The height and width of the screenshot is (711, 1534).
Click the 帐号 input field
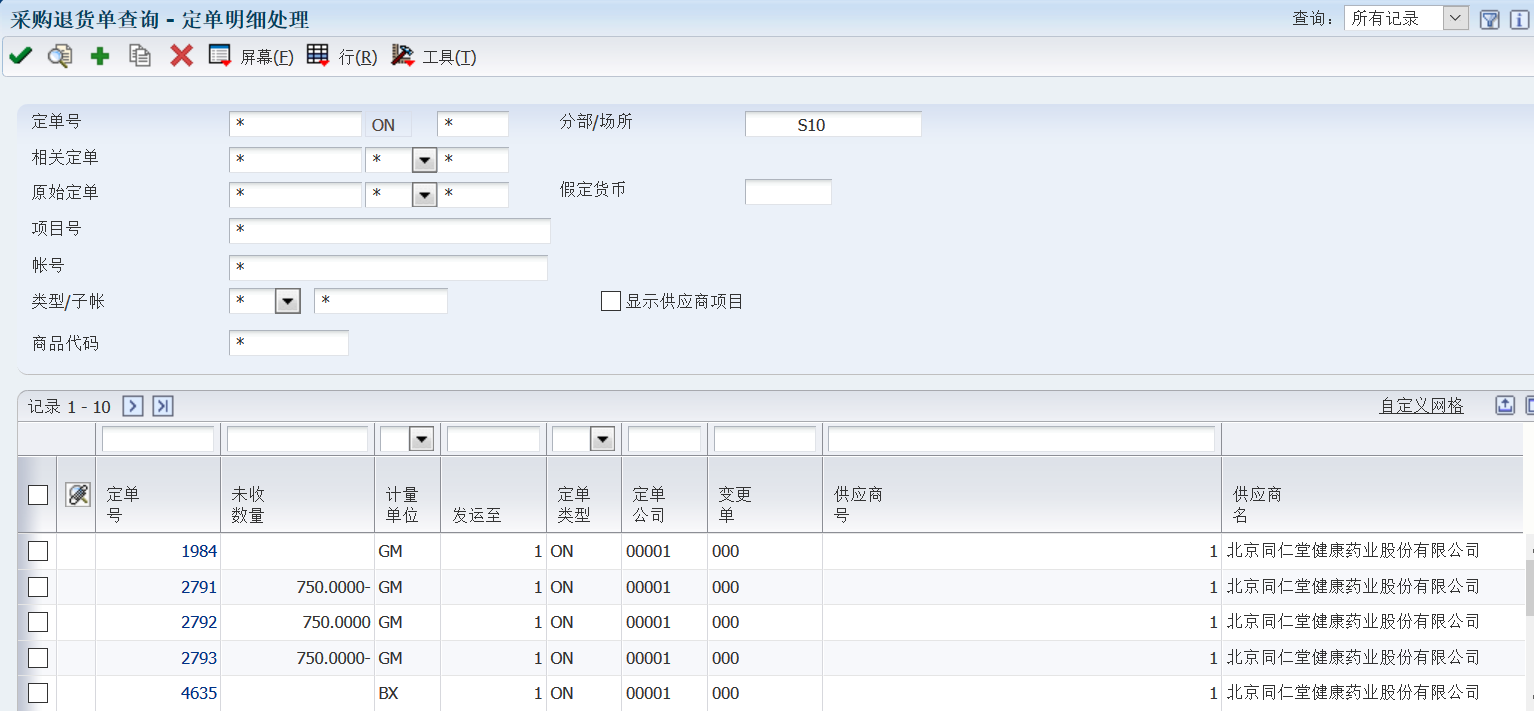pos(388,268)
